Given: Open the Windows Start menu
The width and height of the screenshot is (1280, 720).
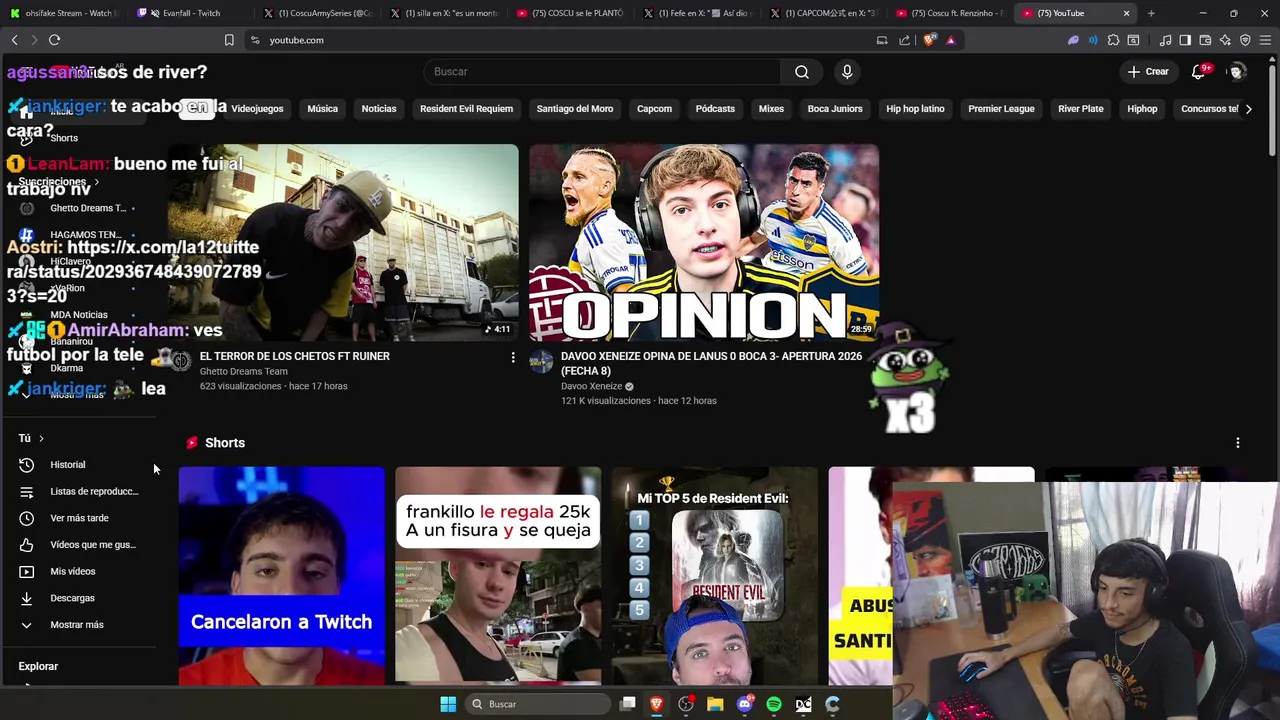Looking at the screenshot, I should point(448,704).
